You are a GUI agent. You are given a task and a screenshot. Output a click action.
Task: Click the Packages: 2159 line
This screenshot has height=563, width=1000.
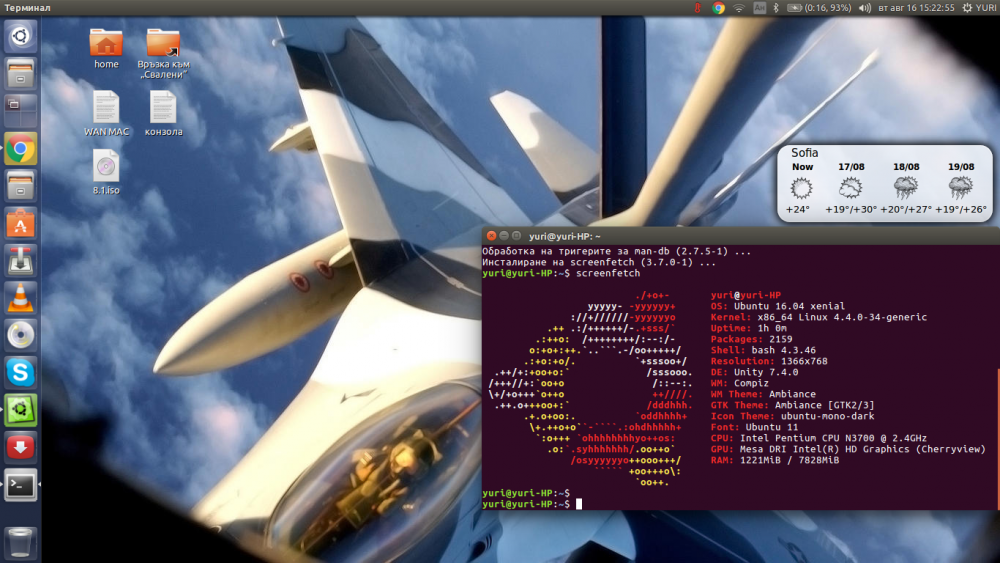click(x=751, y=340)
